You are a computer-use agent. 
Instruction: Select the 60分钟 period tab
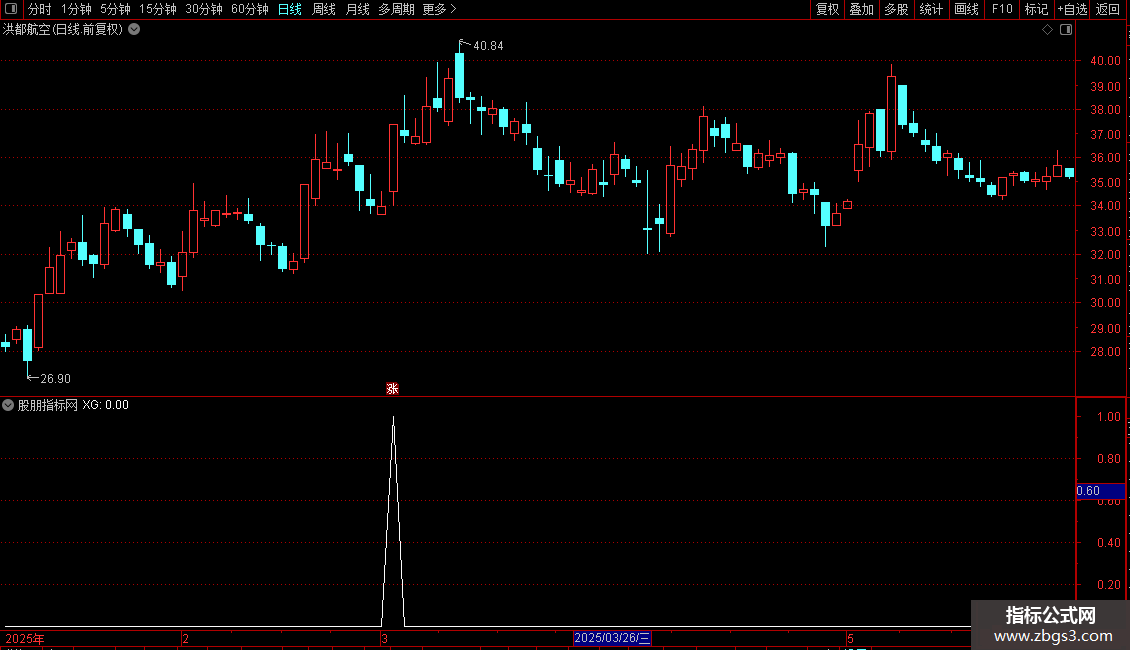coord(250,9)
